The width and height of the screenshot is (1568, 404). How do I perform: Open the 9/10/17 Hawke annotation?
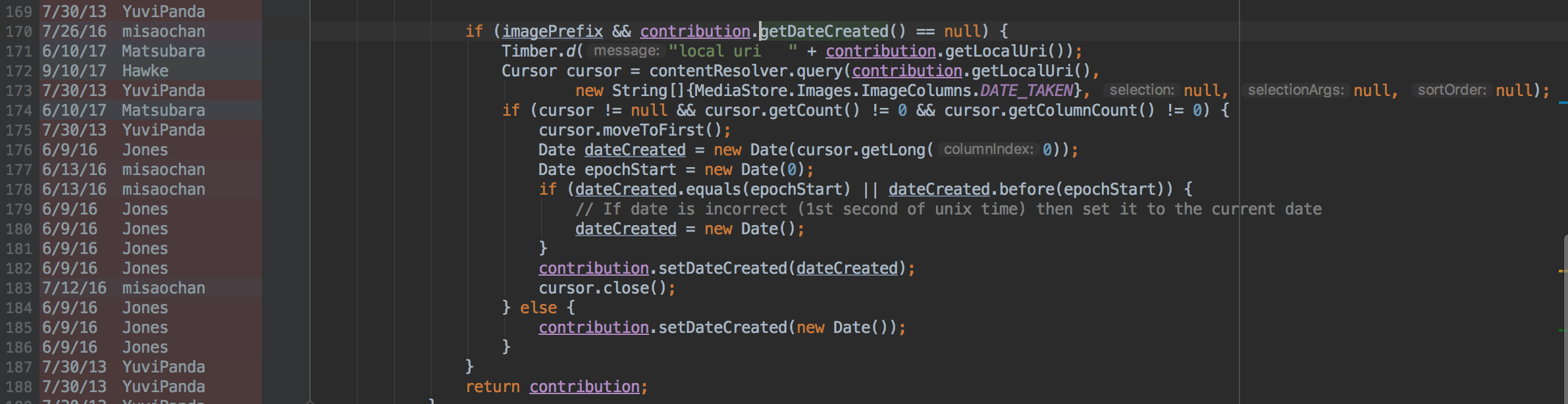[x=105, y=70]
